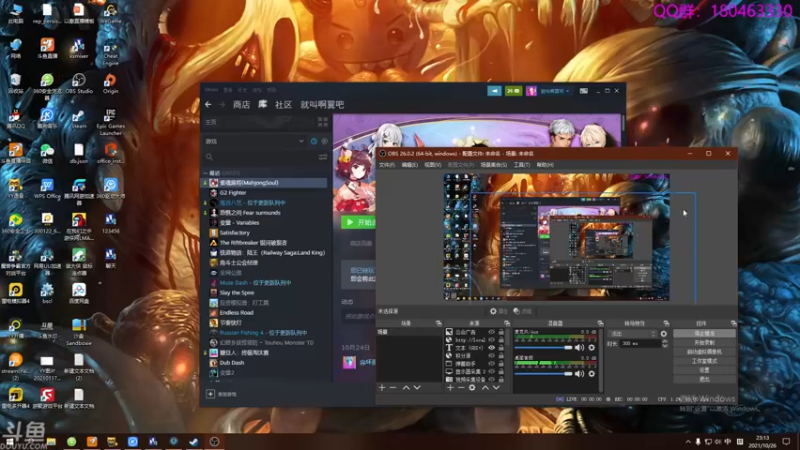The height and width of the screenshot is (450, 800).
Task: Add a source in OBS sources
Action: (450, 388)
